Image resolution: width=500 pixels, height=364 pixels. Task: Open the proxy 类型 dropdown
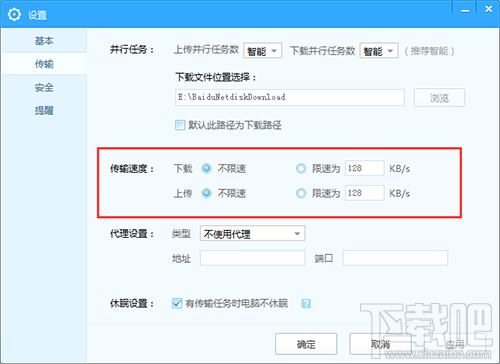pos(252,233)
